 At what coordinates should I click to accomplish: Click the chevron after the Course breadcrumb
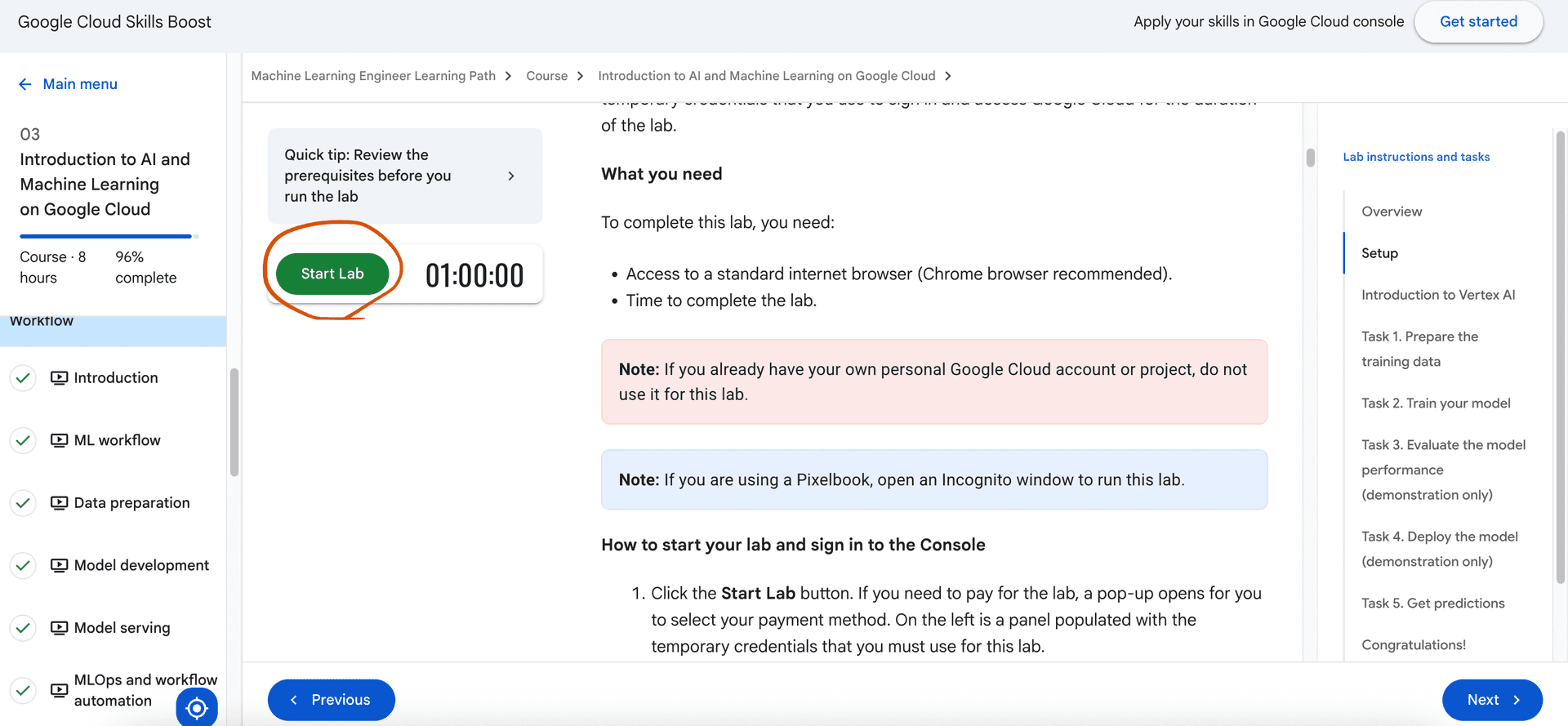coord(580,76)
